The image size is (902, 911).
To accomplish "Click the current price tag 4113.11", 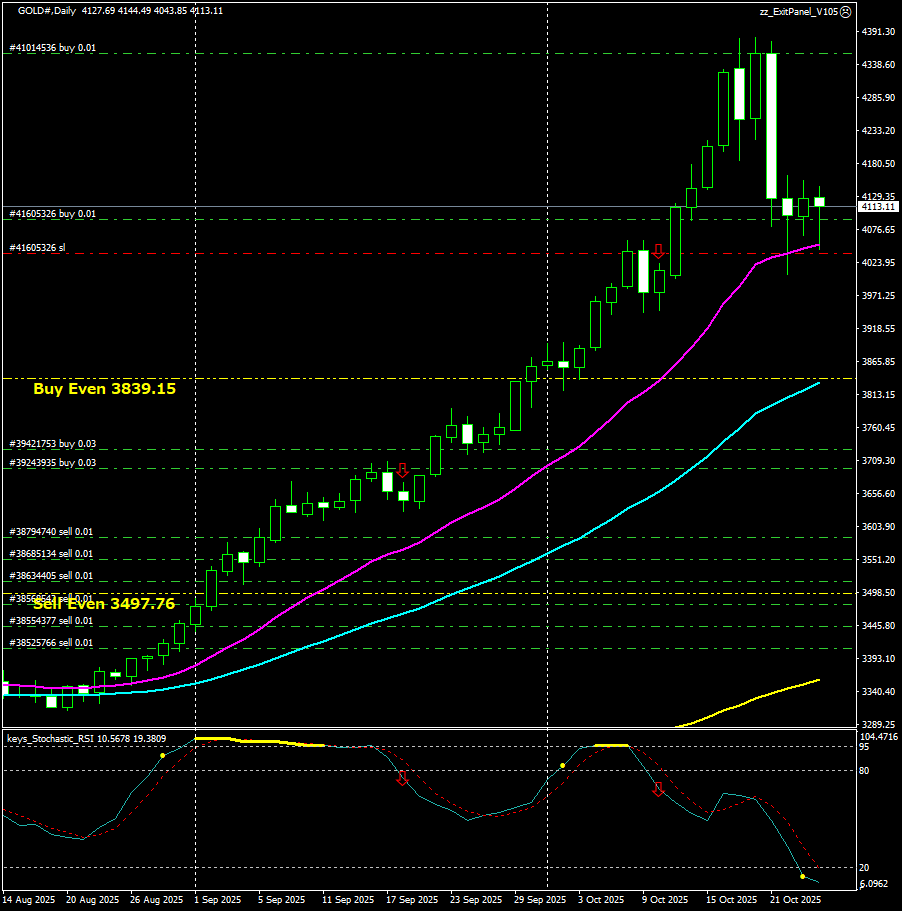I will [876, 207].
